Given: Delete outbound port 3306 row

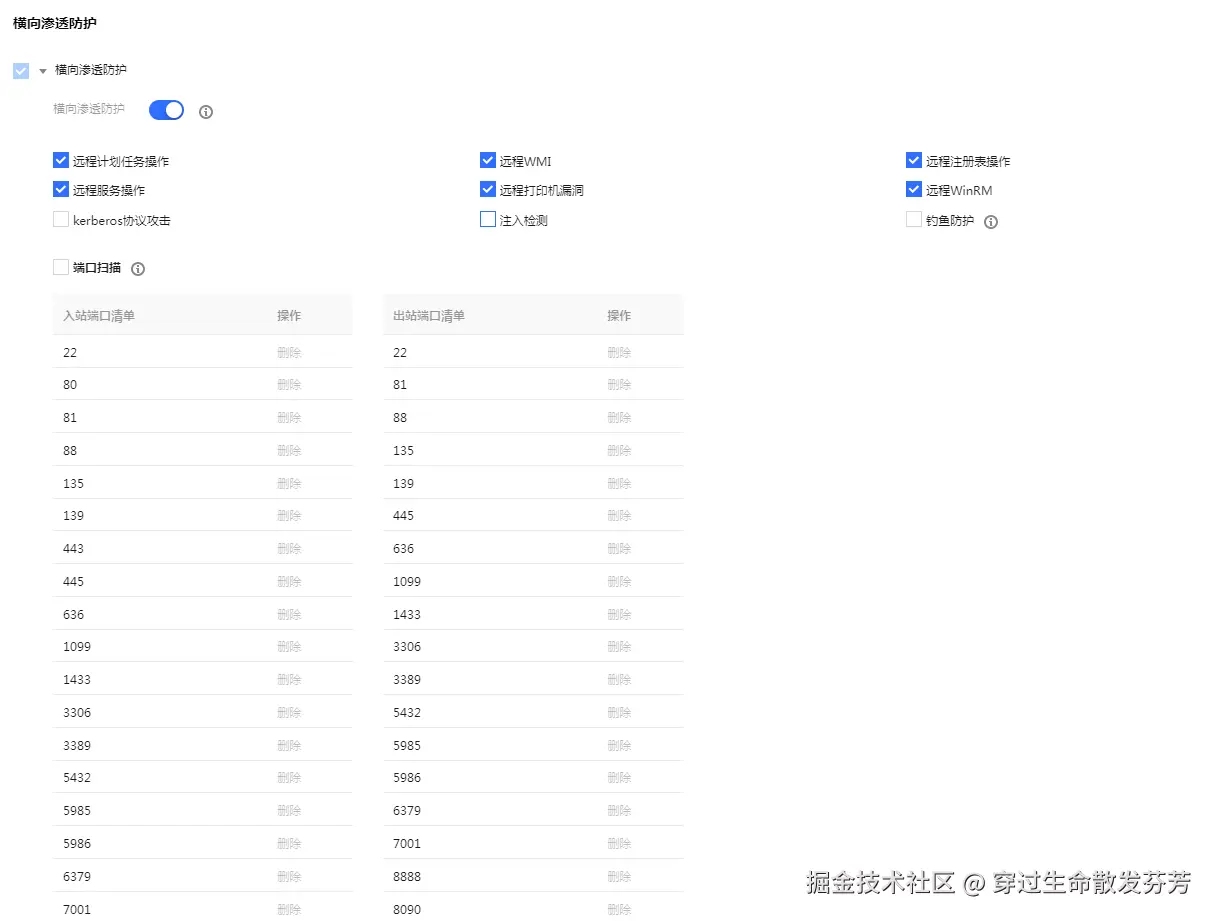Looking at the screenshot, I should [619, 647].
